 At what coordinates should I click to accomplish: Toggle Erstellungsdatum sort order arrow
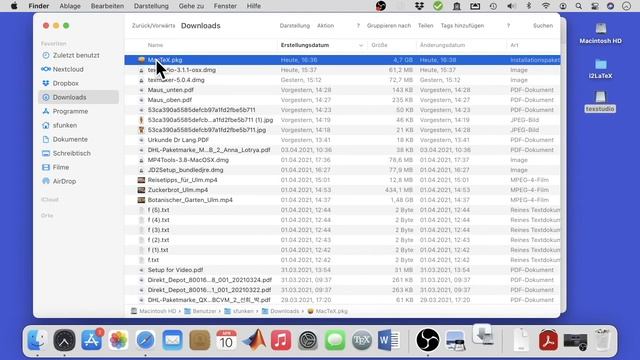(x=360, y=45)
